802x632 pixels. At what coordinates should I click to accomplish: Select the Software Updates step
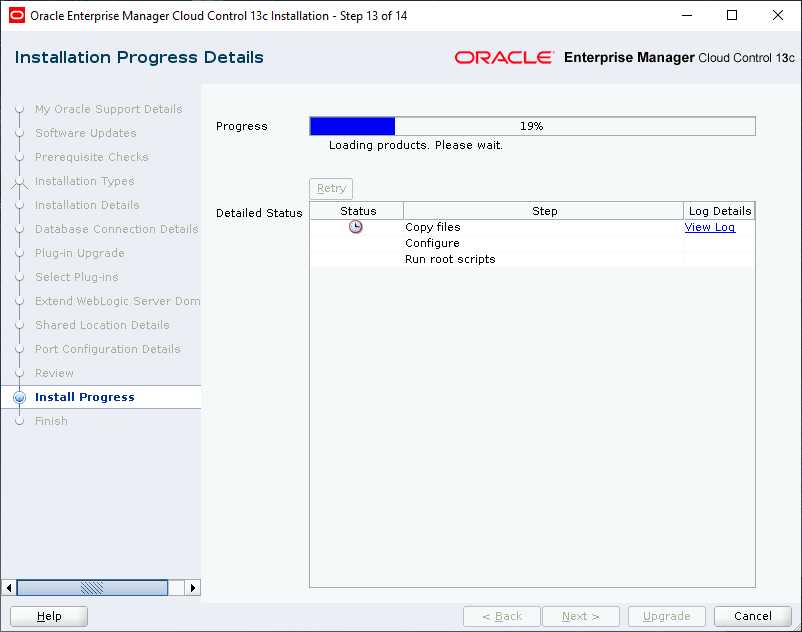click(85, 133)
